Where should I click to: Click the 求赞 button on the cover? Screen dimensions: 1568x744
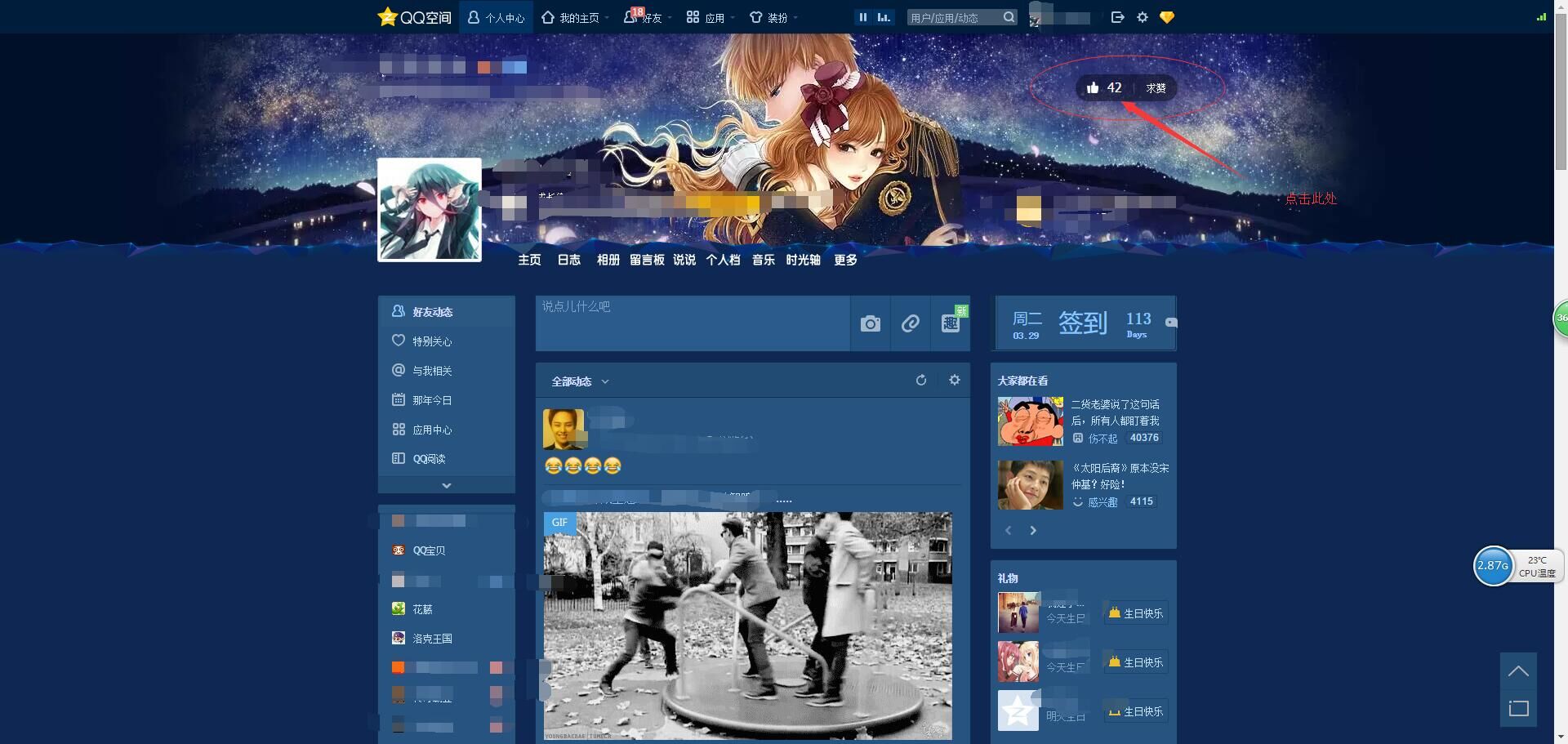[x=1154, y=87]
